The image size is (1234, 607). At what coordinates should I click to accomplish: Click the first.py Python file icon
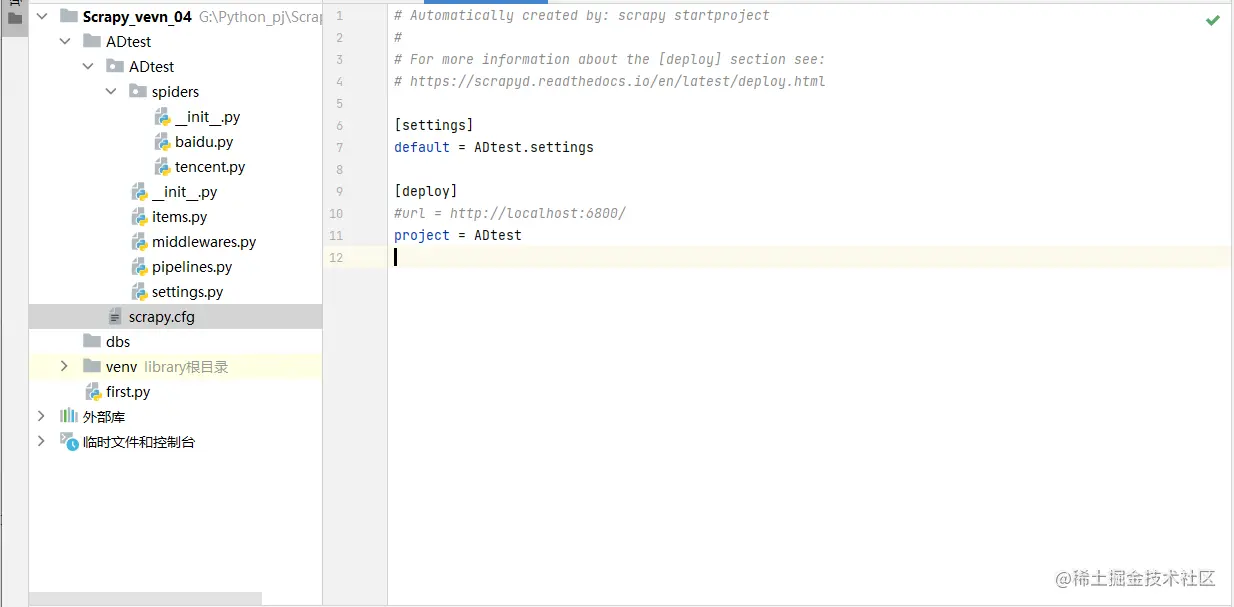94,391
